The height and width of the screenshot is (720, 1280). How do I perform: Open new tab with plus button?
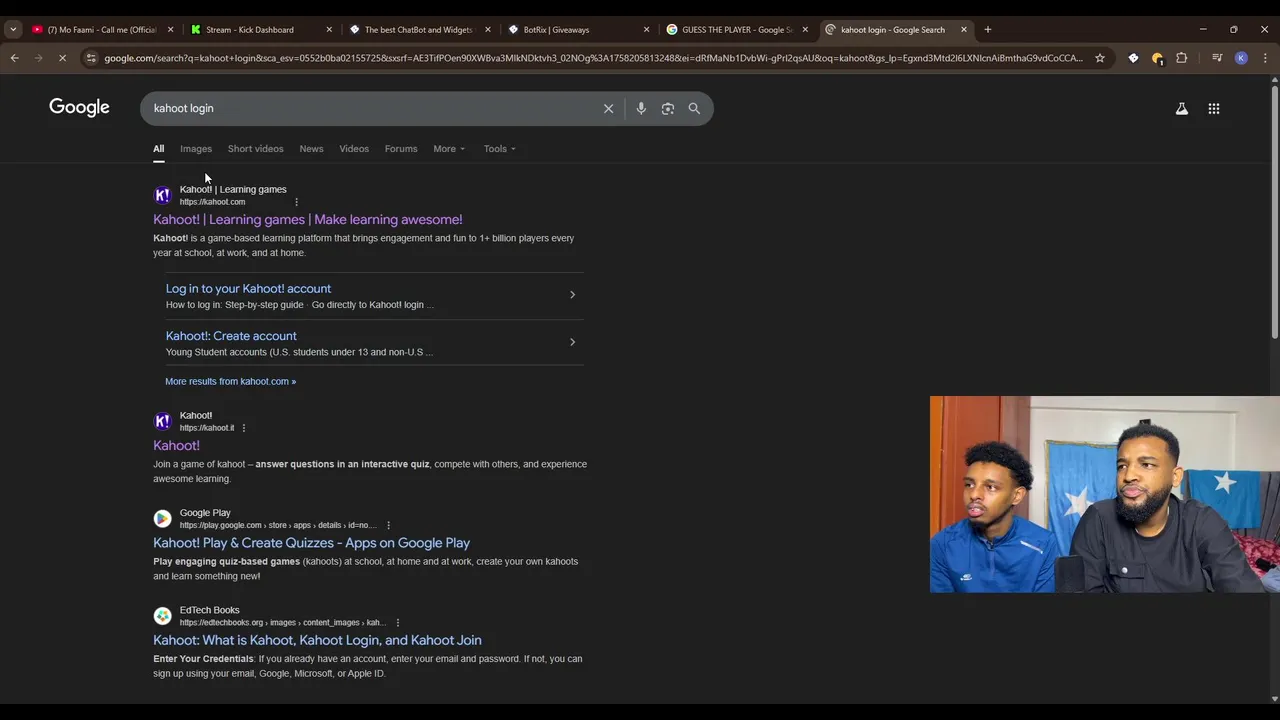988,29
